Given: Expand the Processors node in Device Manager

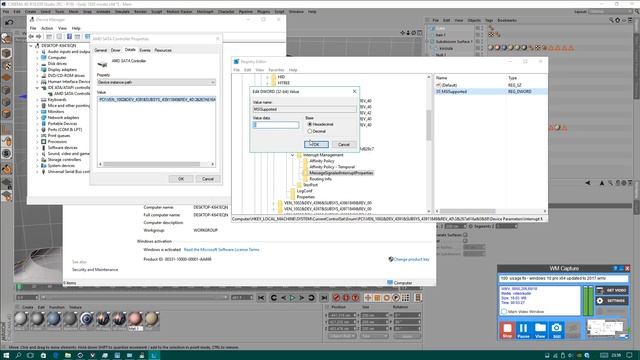Looking at the screenshot, I should click(x=37, y=142).
